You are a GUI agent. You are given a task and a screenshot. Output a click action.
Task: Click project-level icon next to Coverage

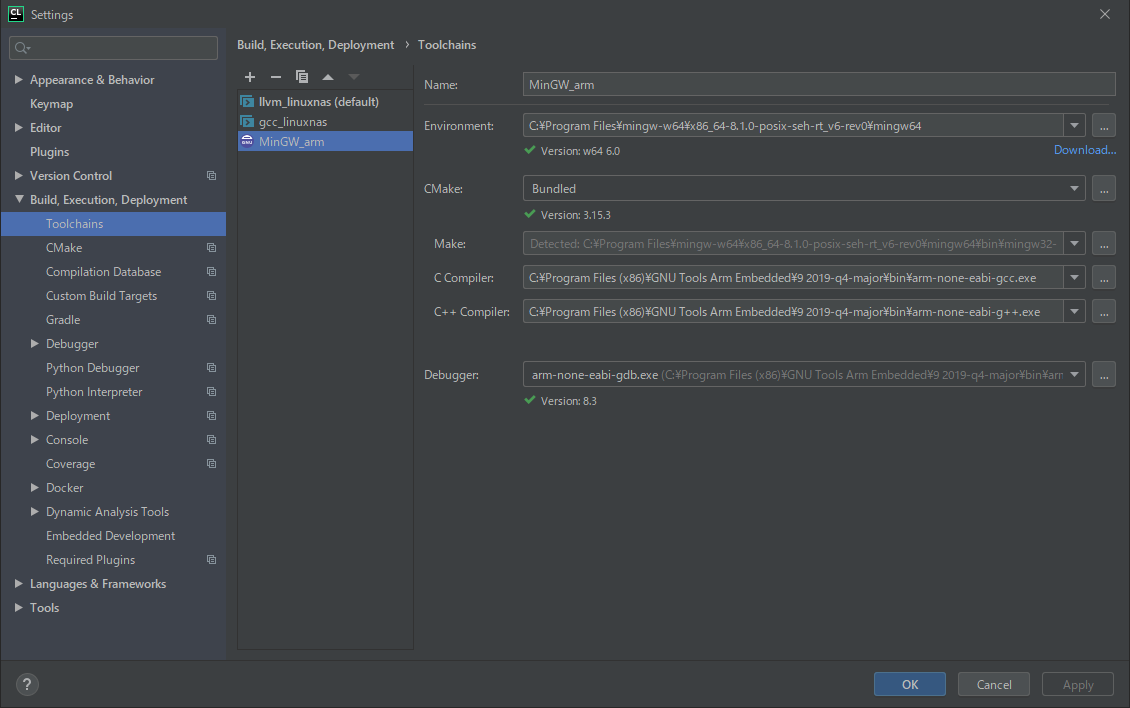coord(211,464)
